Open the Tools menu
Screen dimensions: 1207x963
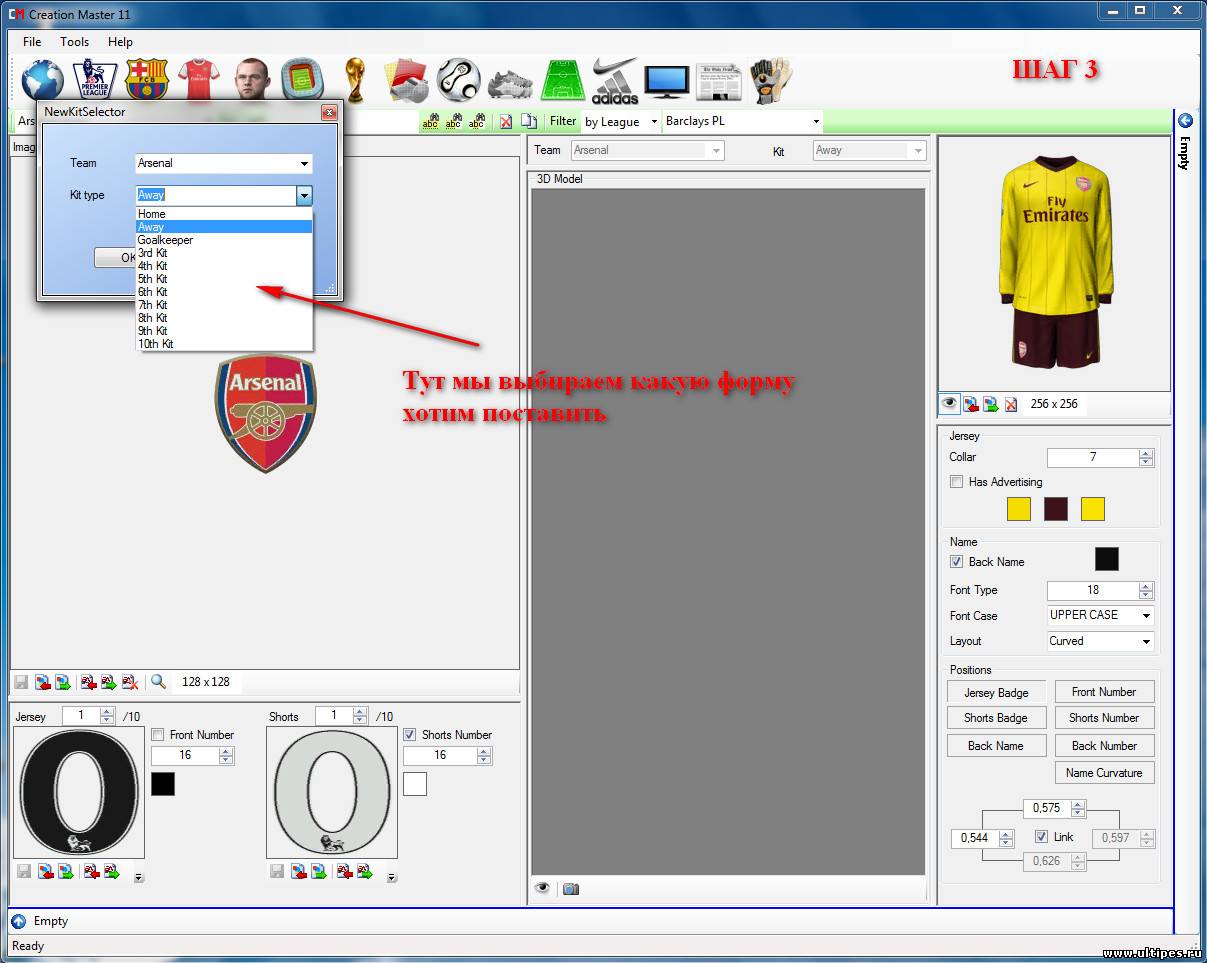pos(74,42)
